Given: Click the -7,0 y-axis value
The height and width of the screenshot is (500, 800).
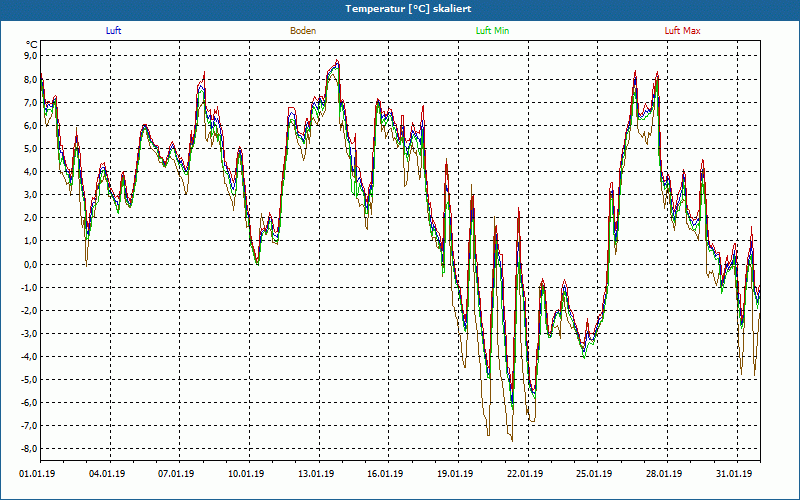Looking at the screenshot, I should [29, 426].
